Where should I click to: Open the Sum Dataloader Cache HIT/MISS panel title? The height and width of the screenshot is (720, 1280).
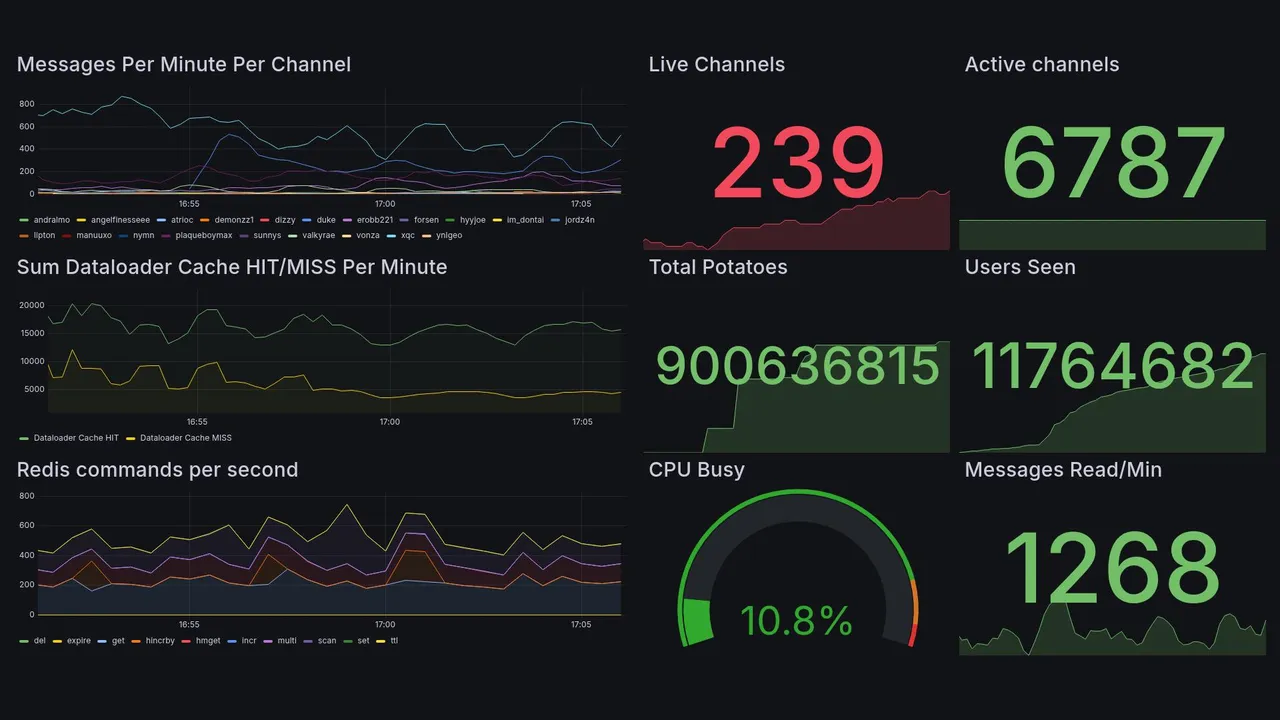pos(232,267)
